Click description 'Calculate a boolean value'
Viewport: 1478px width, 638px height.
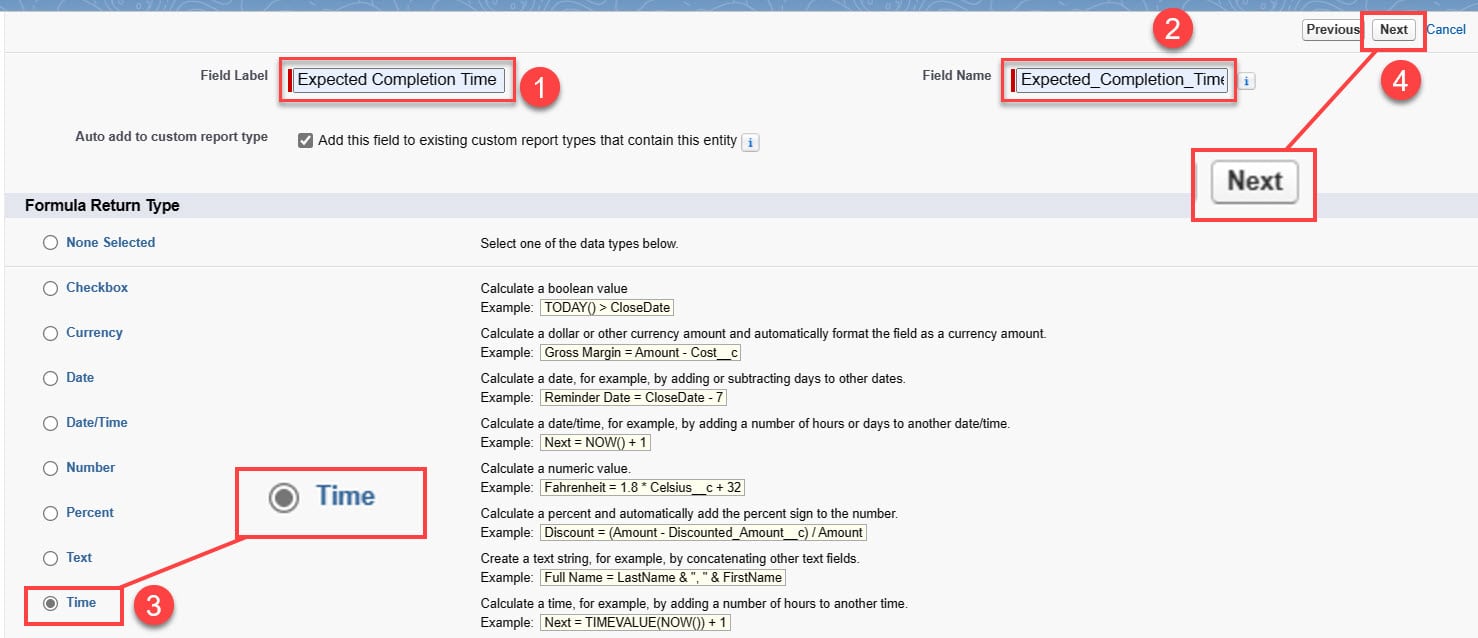pyautogui.click(x=554, y=288)
